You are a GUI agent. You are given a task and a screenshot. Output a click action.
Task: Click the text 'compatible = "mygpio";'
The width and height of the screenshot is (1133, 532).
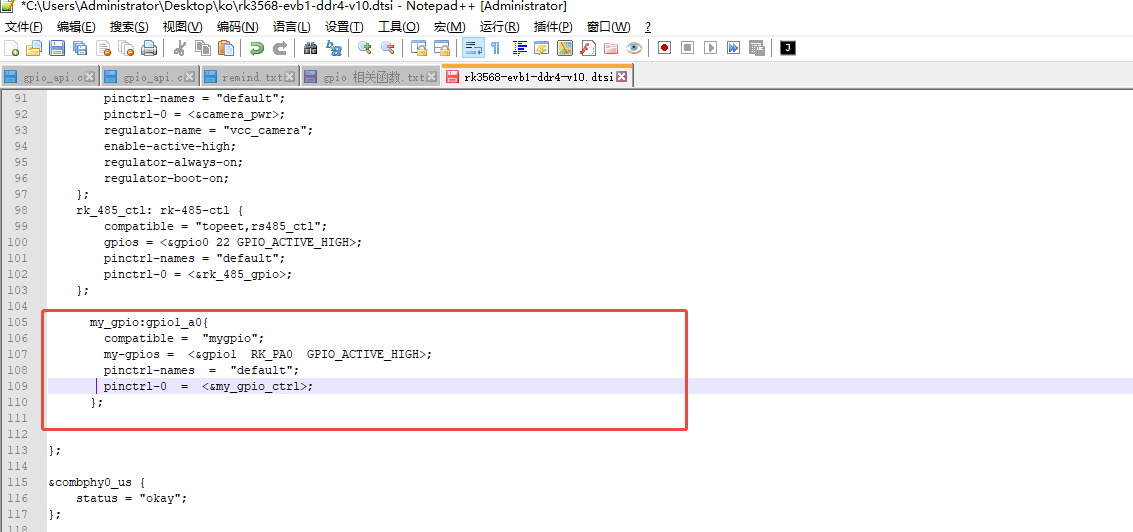pos(185,338)
